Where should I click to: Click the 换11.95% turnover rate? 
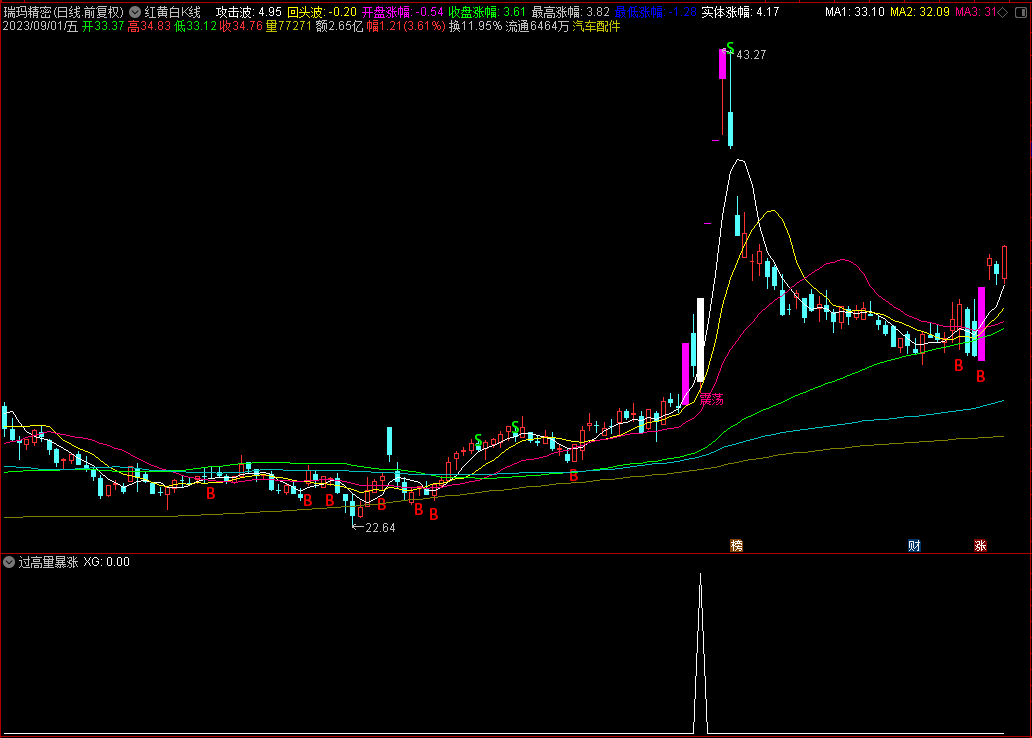click(475, 26)
